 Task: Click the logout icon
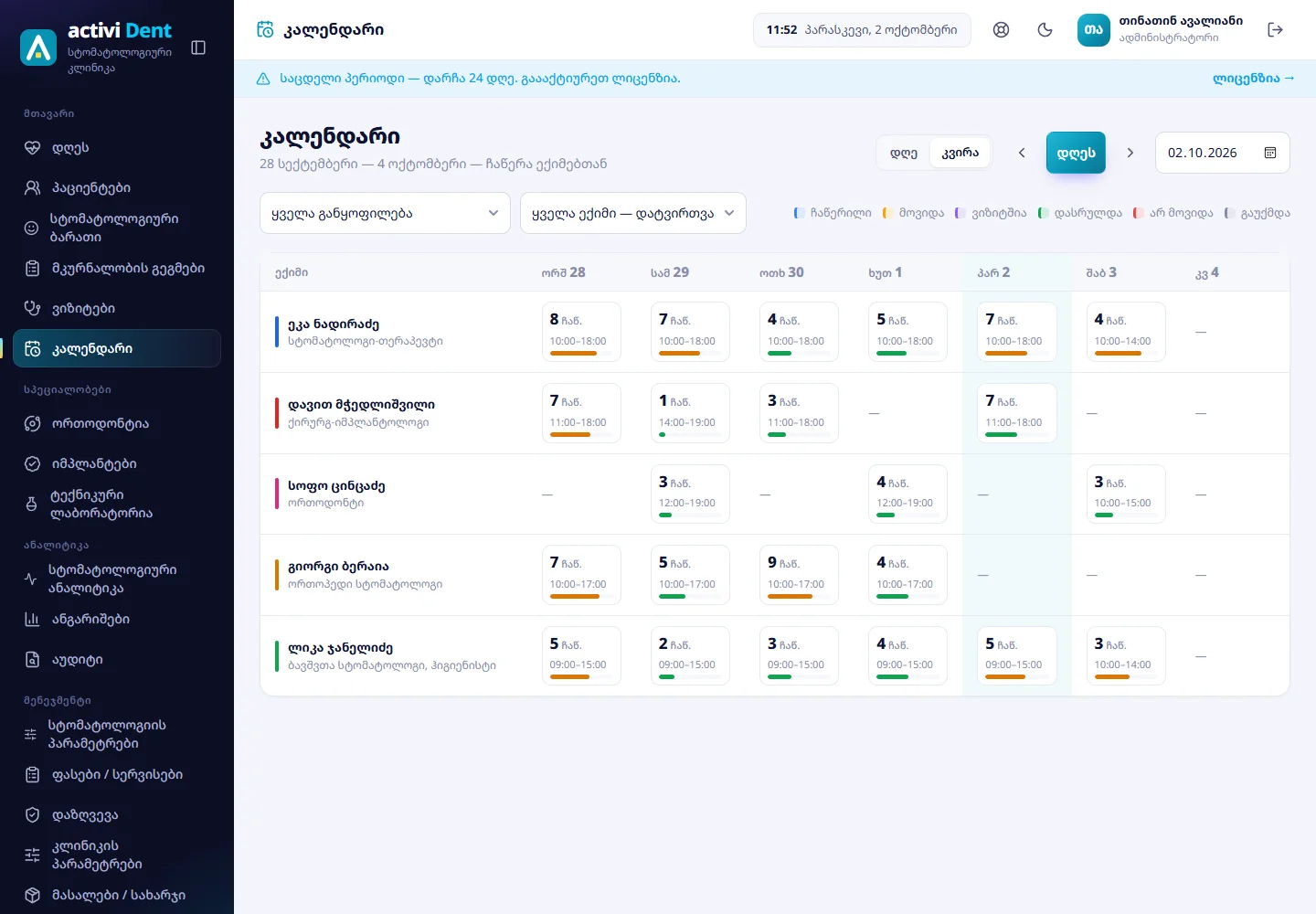click(1276, 30)
